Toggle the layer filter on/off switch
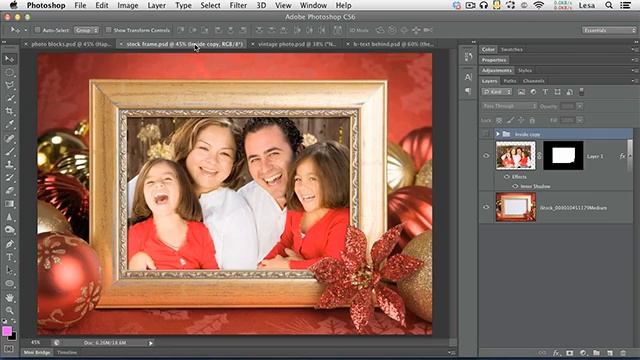640x360 pixels. [582, 92]
